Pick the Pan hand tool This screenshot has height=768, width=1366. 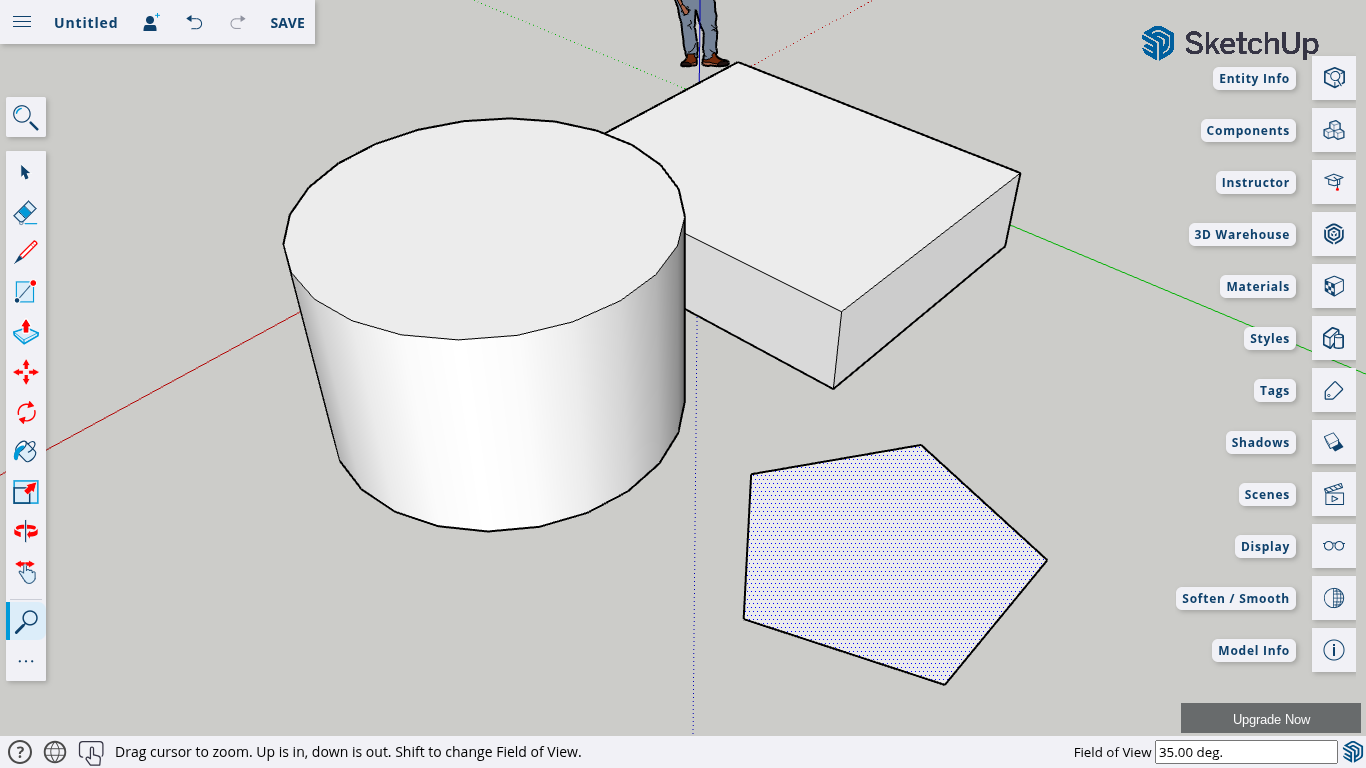coord(26,571)
